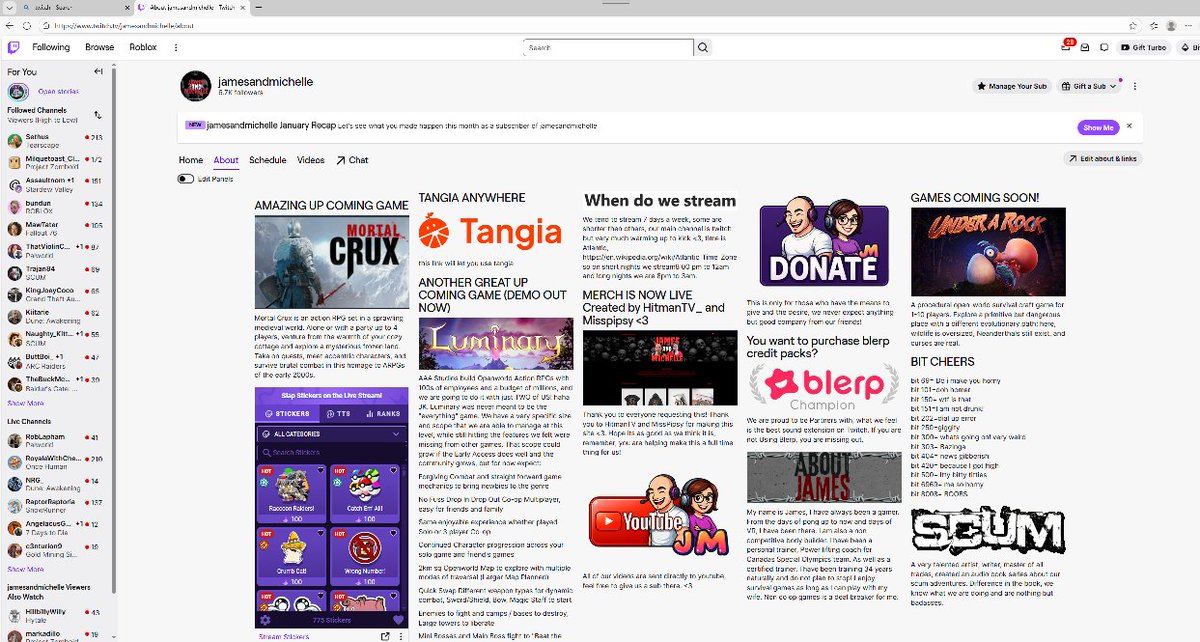Open Browse in top navigation

tap(99, 47)
